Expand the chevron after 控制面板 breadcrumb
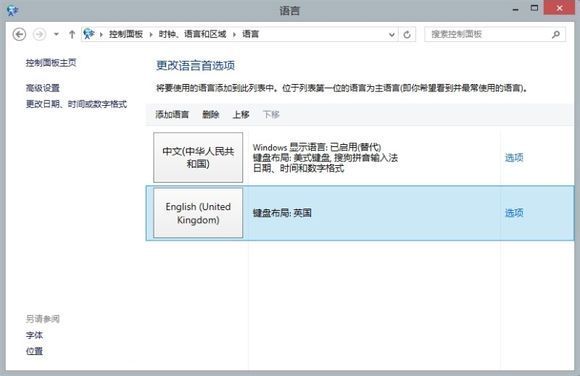 coord(151,35)
